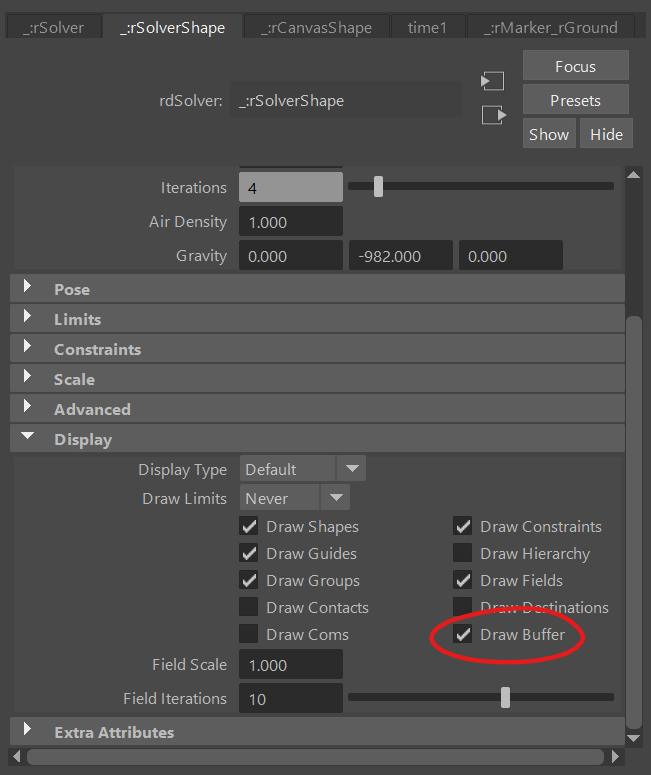Click the Field Iterations slider handle
The height and width of the screenshot is (775, 651).
[505, 697]
